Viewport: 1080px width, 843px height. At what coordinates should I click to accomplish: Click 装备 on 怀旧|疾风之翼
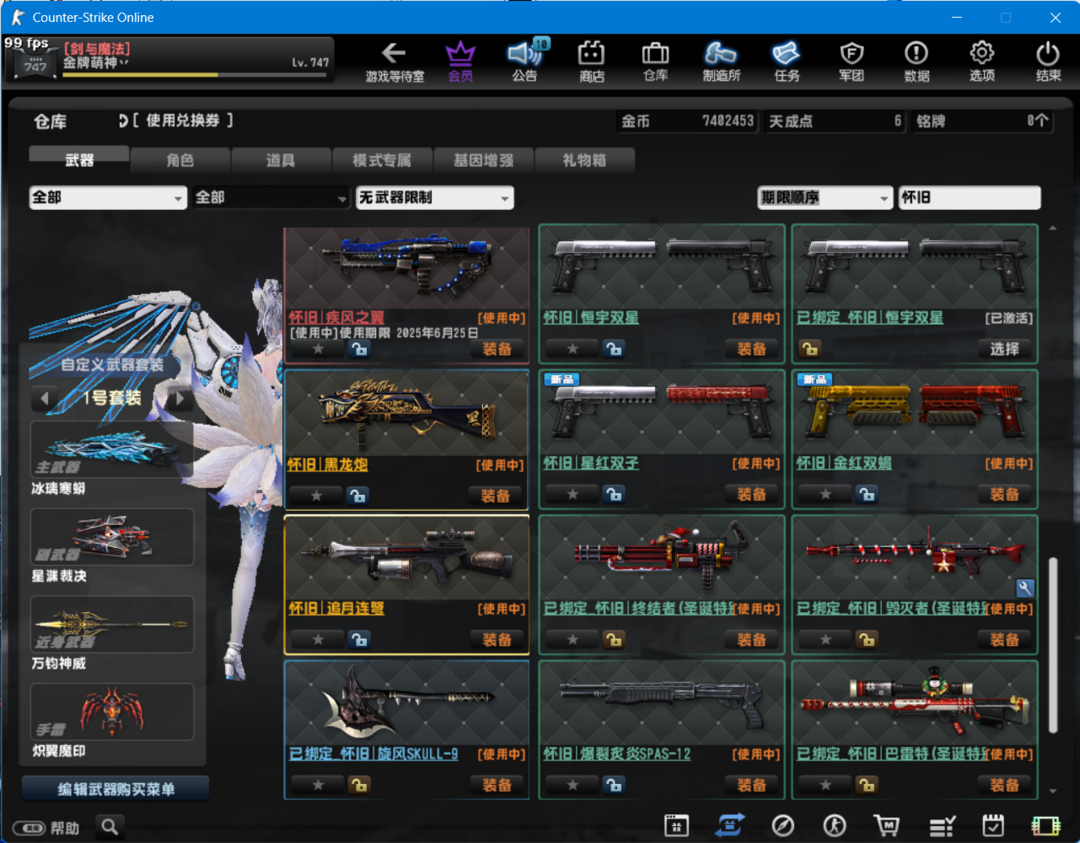(x=497, y=349)
